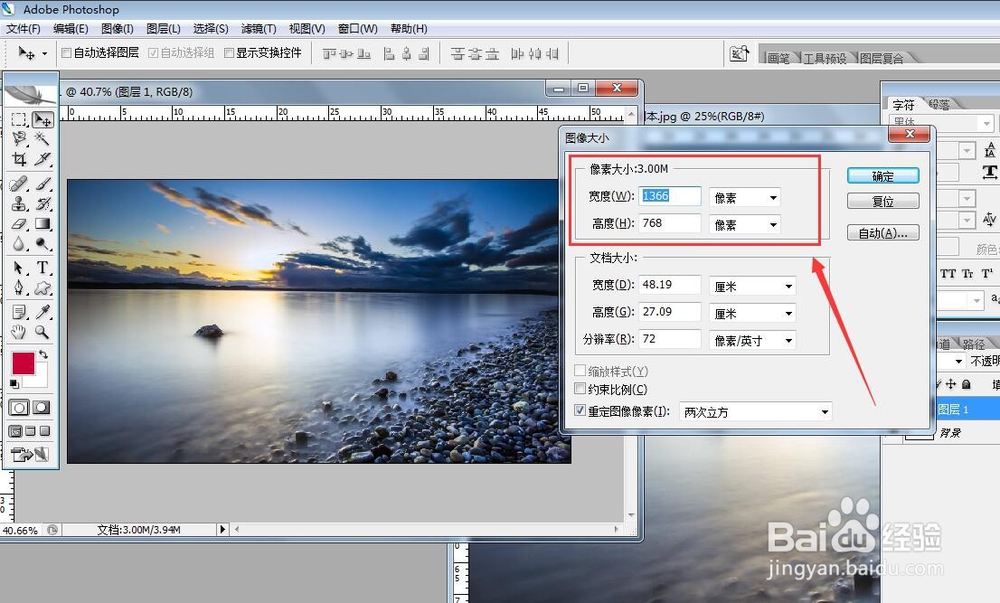The image size is (1000, 603).
Task: Select the Custom Shape tool
Action: (42, 288)
